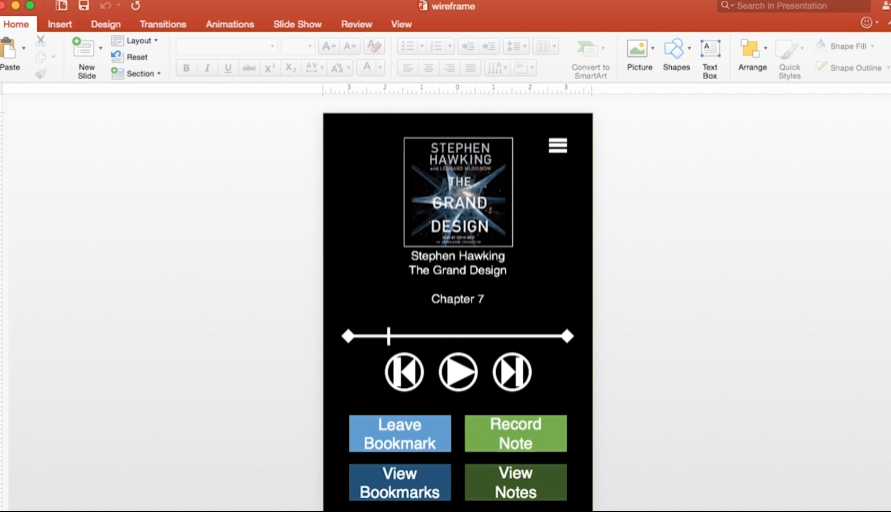
Task: Click the smiley feedback icon
Action: [x=867, y=23]
